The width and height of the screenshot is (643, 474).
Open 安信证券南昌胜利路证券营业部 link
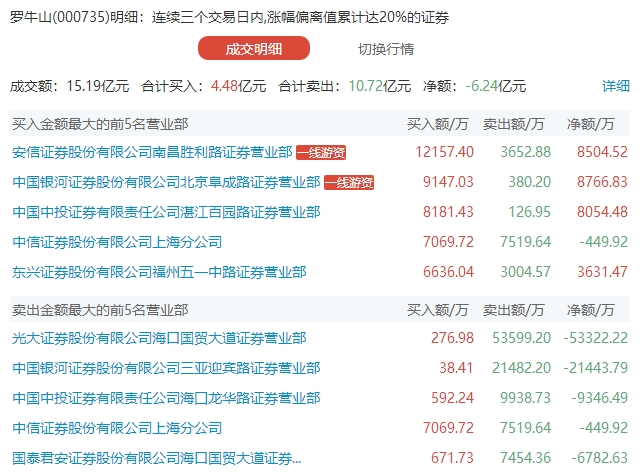coord(152,153)
